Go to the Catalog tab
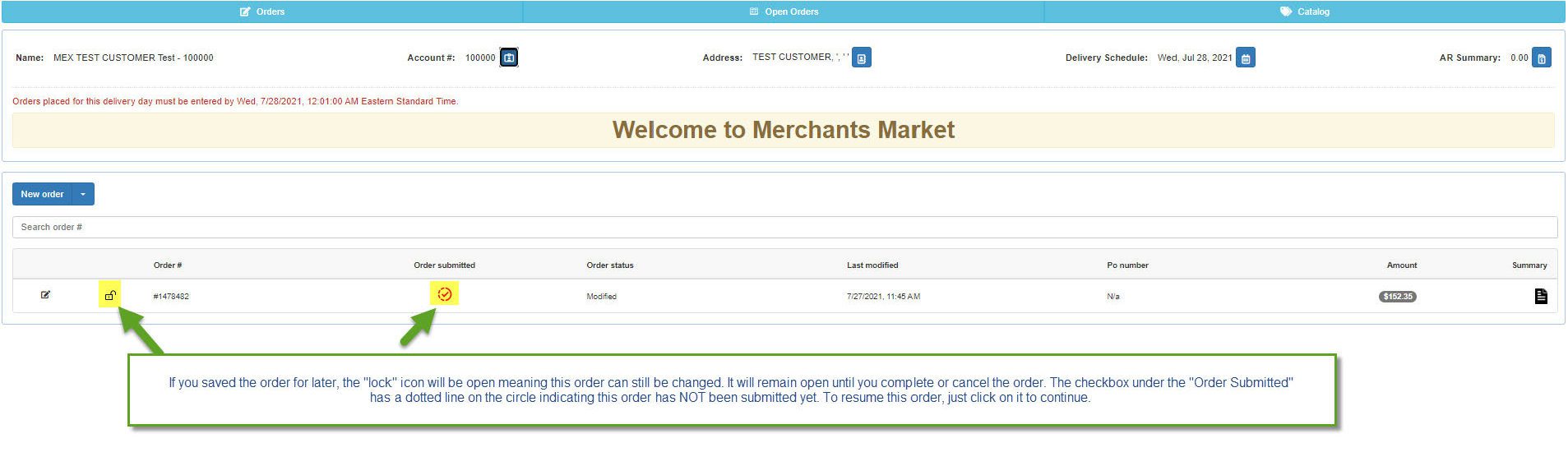The width and height of the screenshot is (1568, 466). tap(1305, 12)
